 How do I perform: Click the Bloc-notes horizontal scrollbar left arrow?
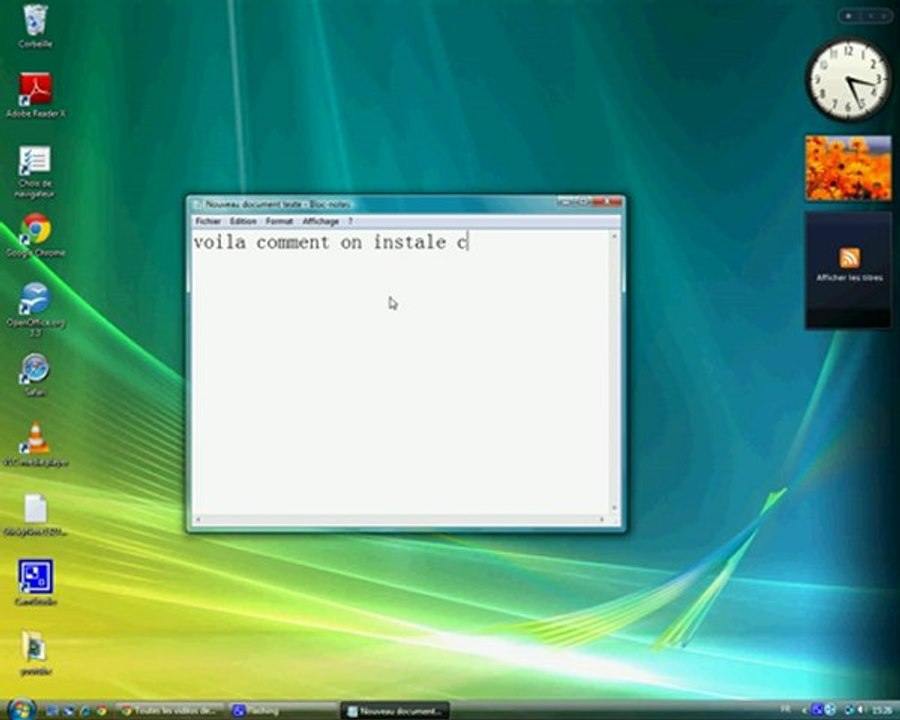click(x=199, y=520)
